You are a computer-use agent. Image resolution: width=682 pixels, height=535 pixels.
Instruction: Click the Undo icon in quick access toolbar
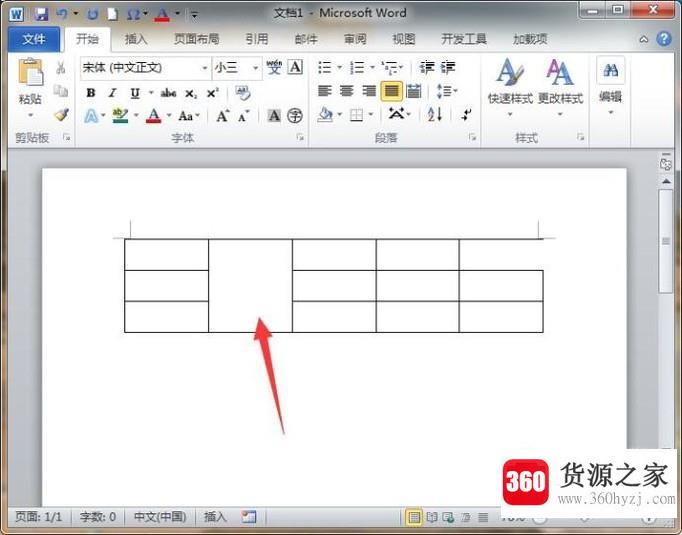(x=61, y=14)
